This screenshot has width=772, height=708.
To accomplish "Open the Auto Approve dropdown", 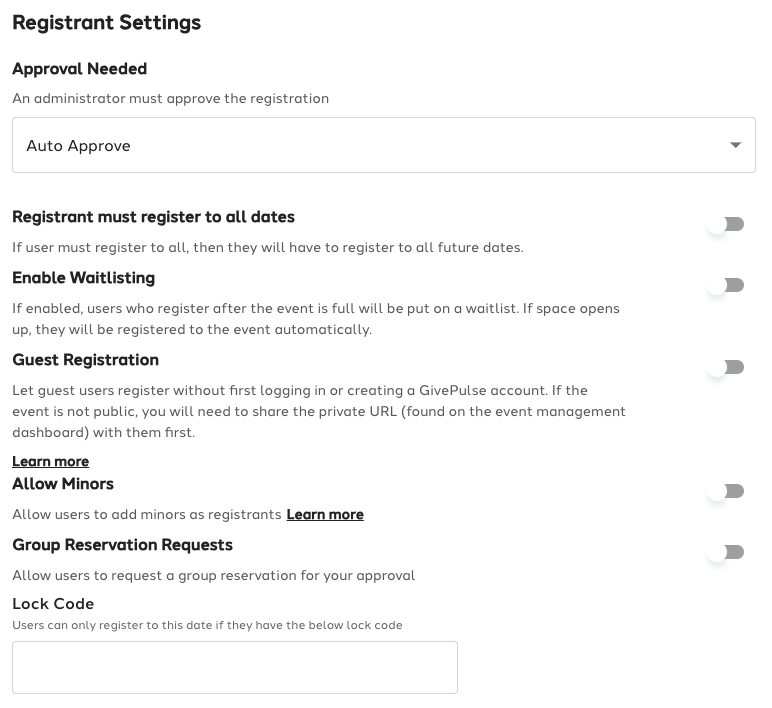I will pos(384,145).
